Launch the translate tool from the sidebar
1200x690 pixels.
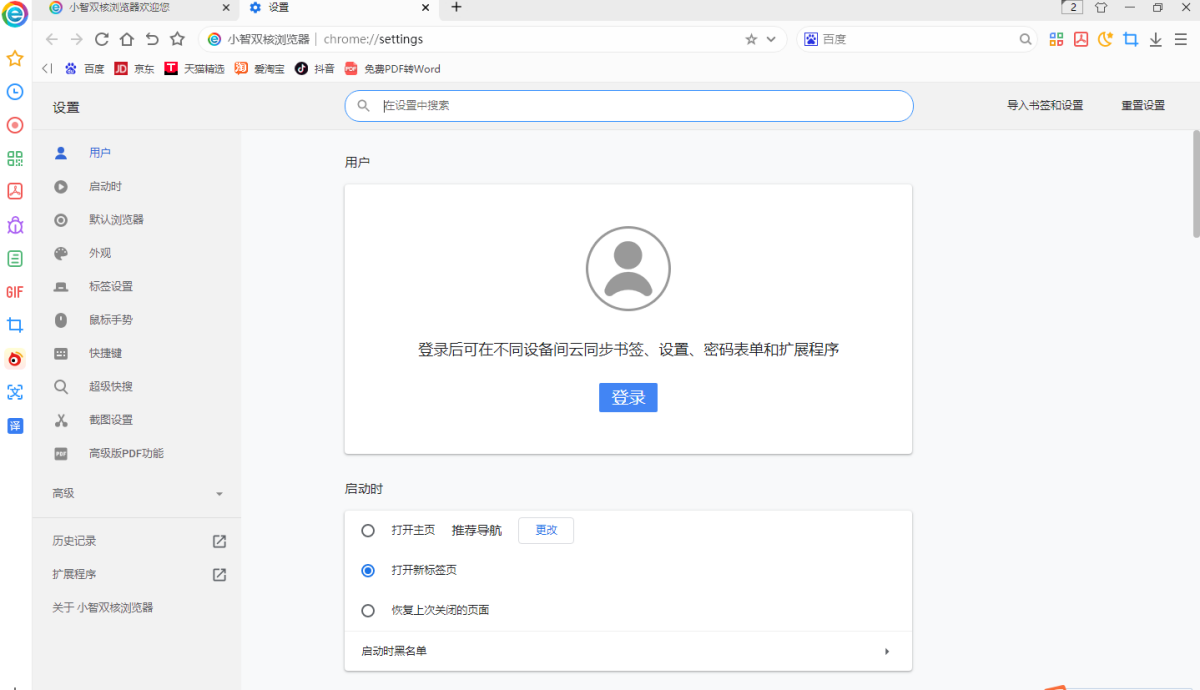tap(15, 425)
